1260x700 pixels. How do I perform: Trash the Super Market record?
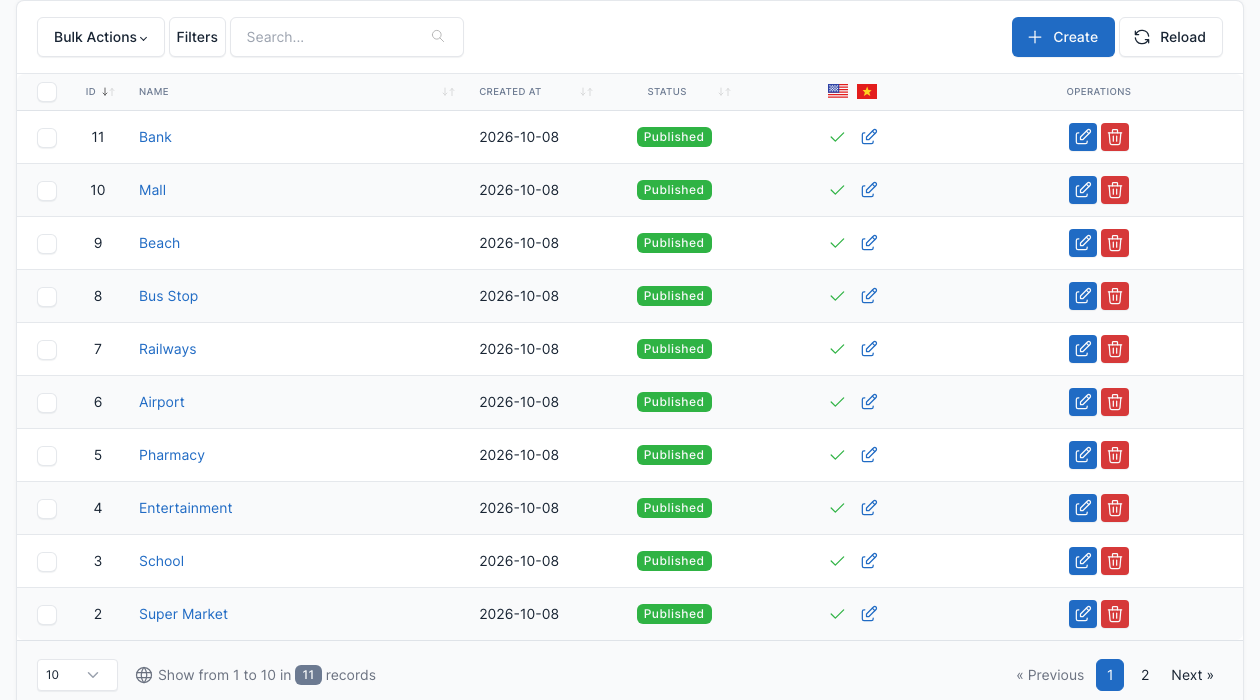click(1115, 614)
